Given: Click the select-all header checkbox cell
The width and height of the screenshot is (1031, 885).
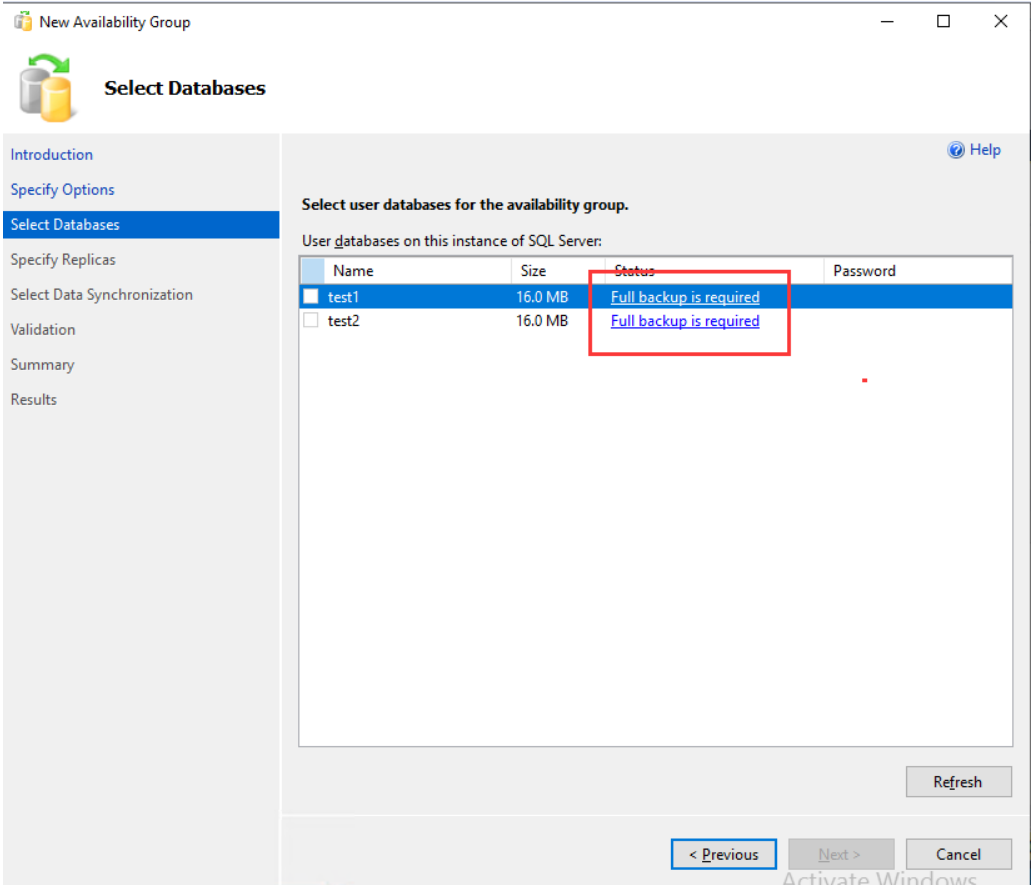Looking at the screenshot, I should (312, 270).
